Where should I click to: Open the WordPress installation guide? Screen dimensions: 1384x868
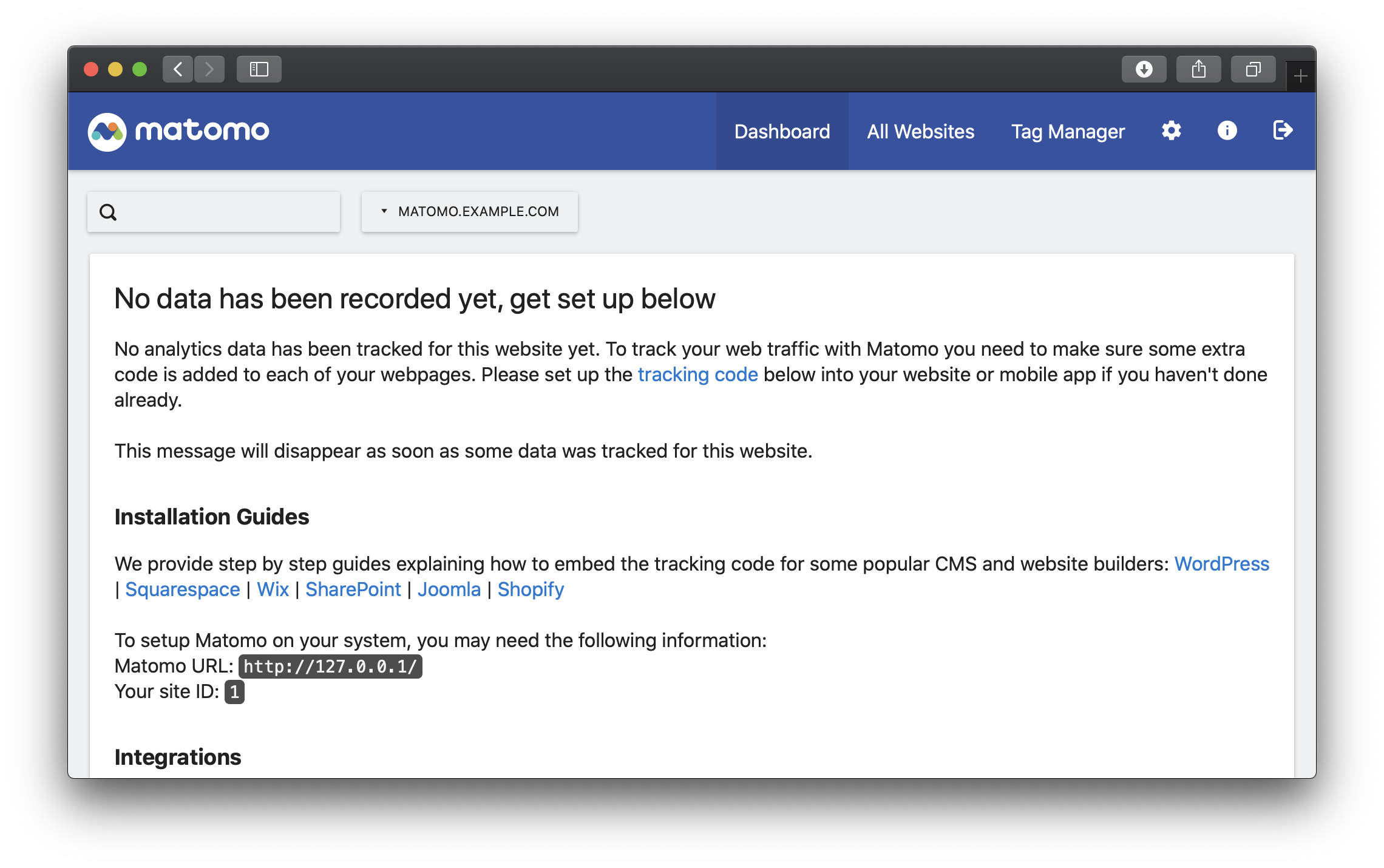(x=1221, y=564)
